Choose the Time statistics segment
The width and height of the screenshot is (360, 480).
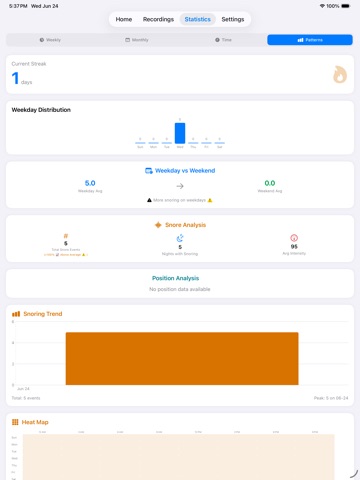(x=223, y=40)
